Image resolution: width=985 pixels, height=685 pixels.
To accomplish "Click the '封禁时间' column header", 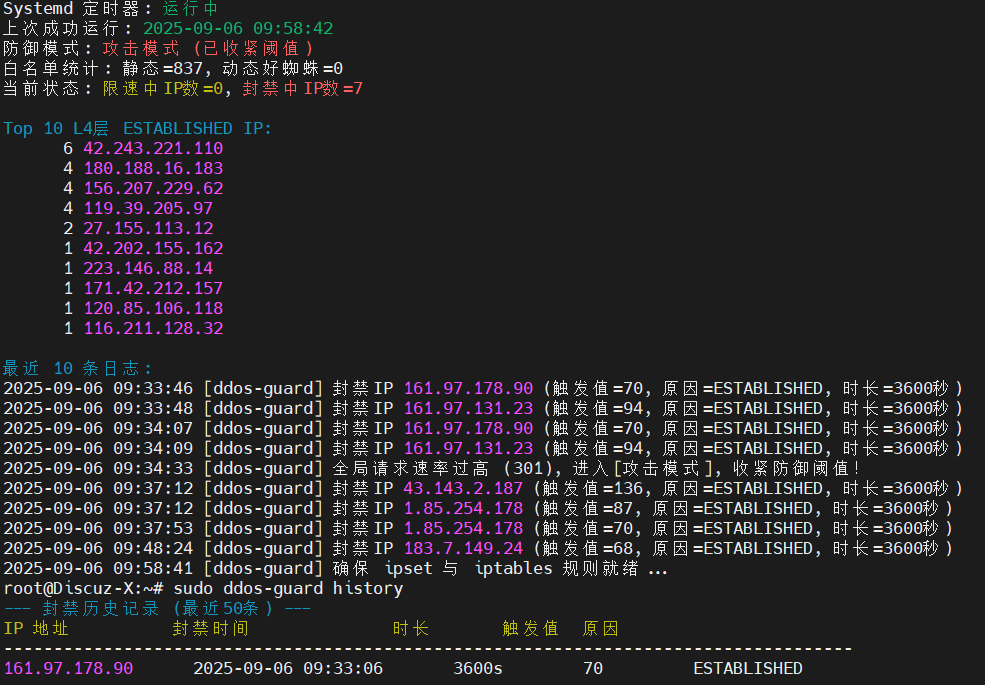I will pyautogui.click(x=210, y=628).
